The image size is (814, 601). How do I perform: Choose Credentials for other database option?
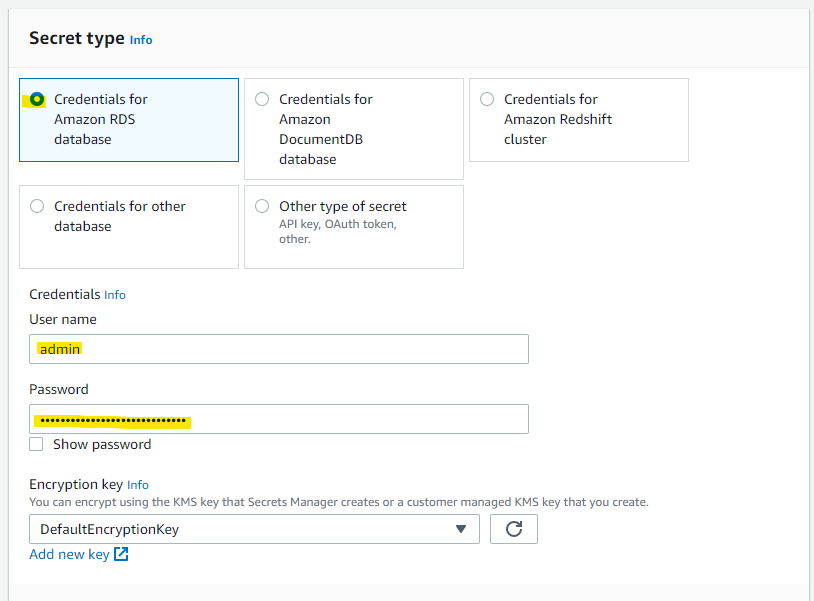click(37, 206)
